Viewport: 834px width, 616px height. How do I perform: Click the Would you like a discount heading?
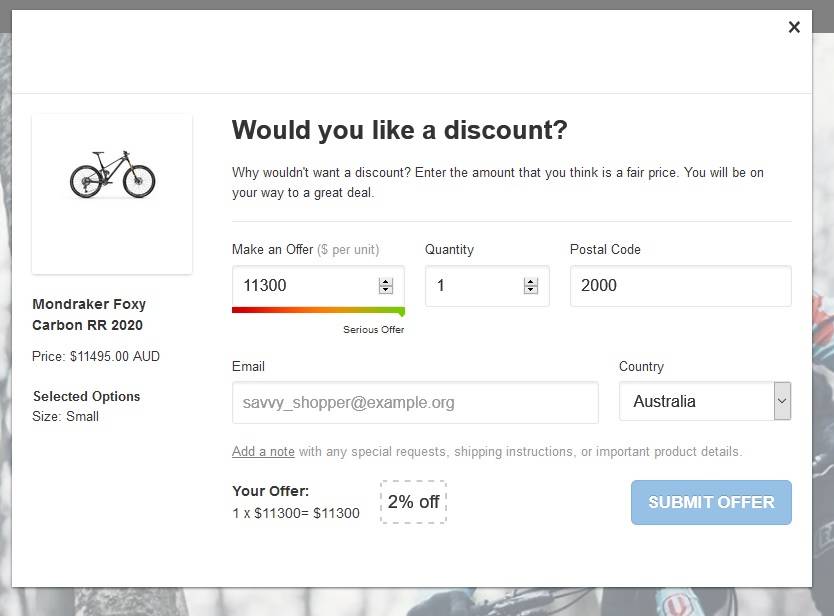pos(399,130)
